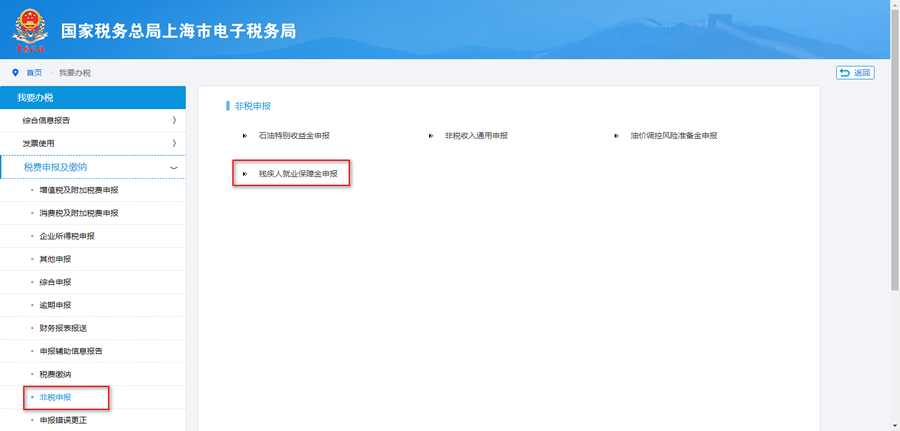The image size is (900, 431).
Task: Open 首页 breadcrumb link
Action: pos(34,73)
